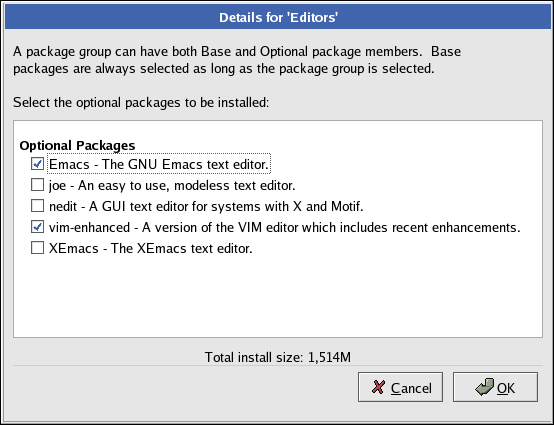Click the red X icon on Cancel
This screenshot has height=425, width=554.
pyautogui.click(x=378, y=387)
